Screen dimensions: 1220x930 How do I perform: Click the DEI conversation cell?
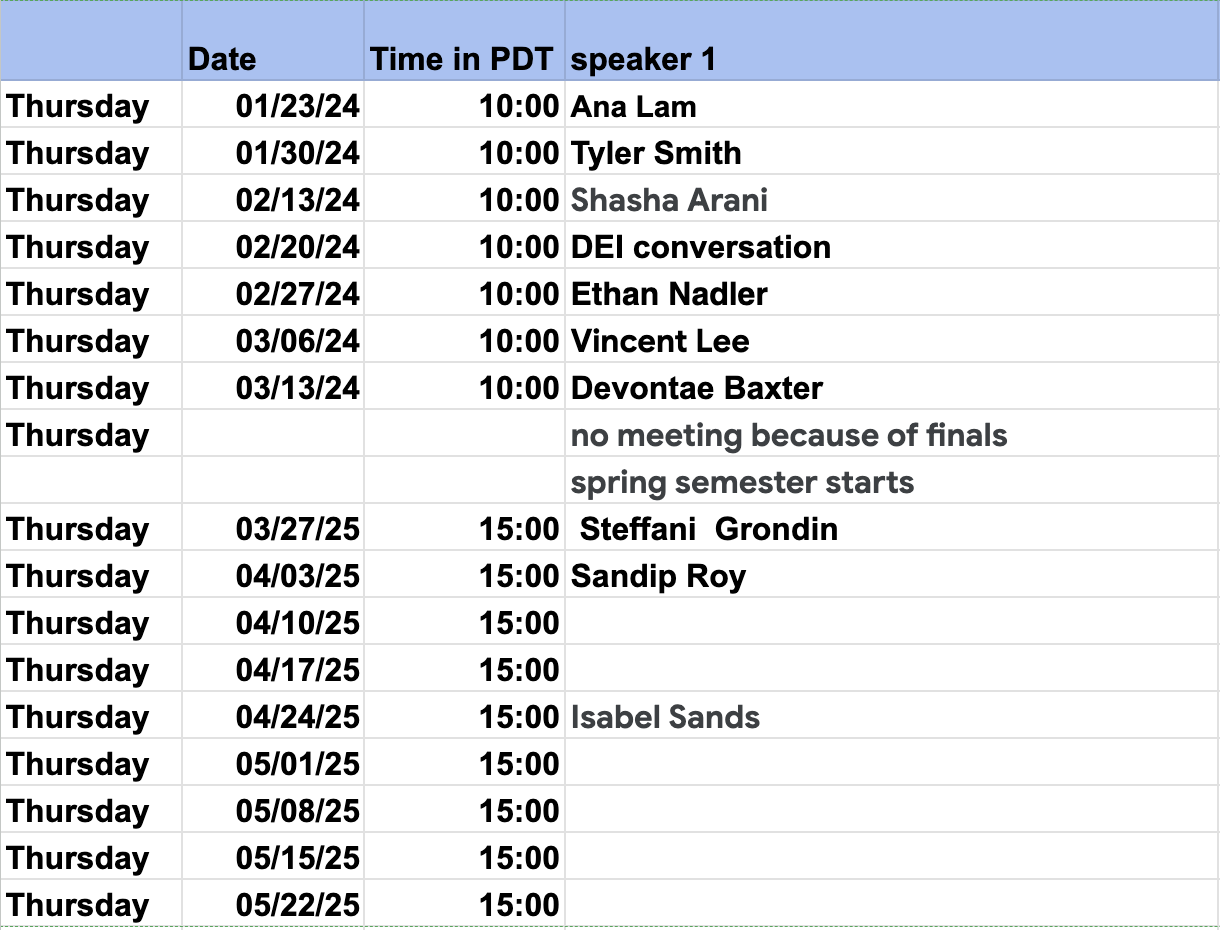click(700, 247)
